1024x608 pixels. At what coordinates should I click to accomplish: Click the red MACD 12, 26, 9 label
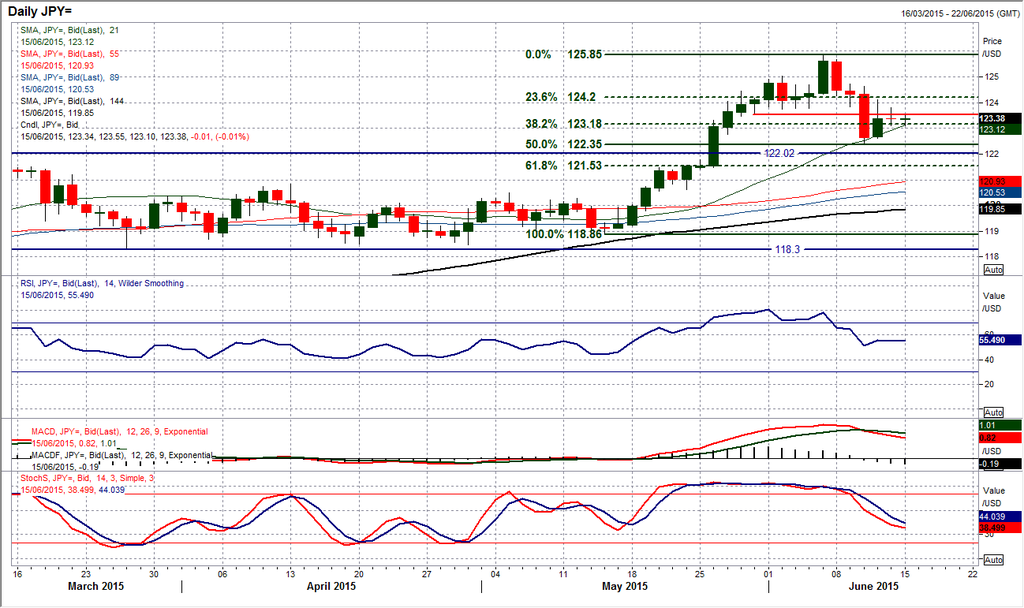point(114,431)
